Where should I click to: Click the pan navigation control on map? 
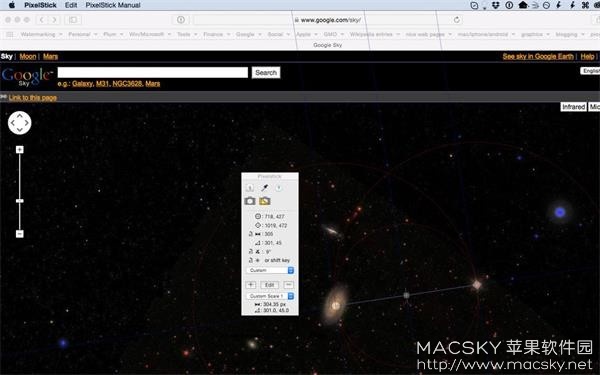pyautogui.click(x=20, y=123)
